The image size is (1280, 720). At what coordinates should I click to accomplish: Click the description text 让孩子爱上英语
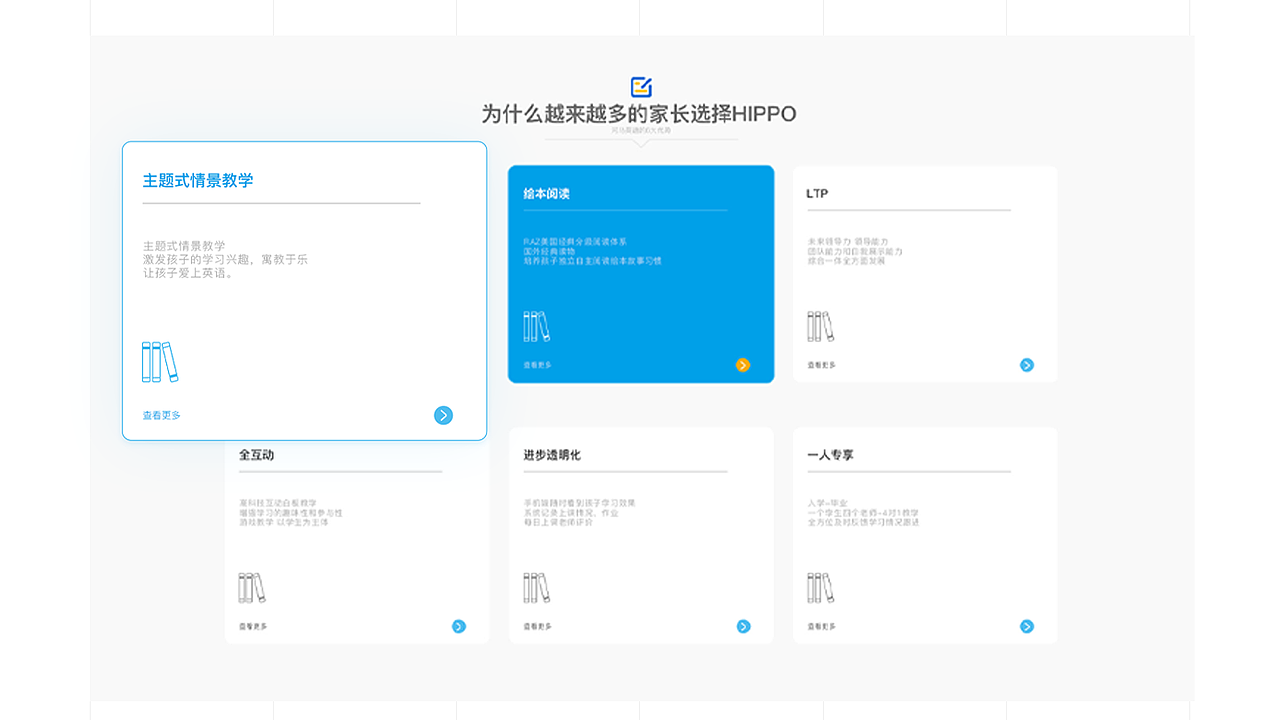188,273
